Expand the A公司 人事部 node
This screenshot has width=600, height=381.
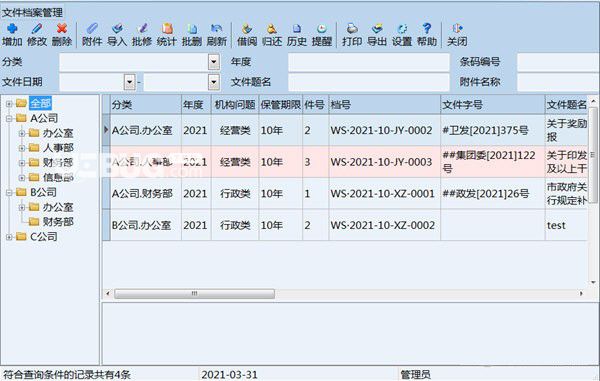coord(22,148)
